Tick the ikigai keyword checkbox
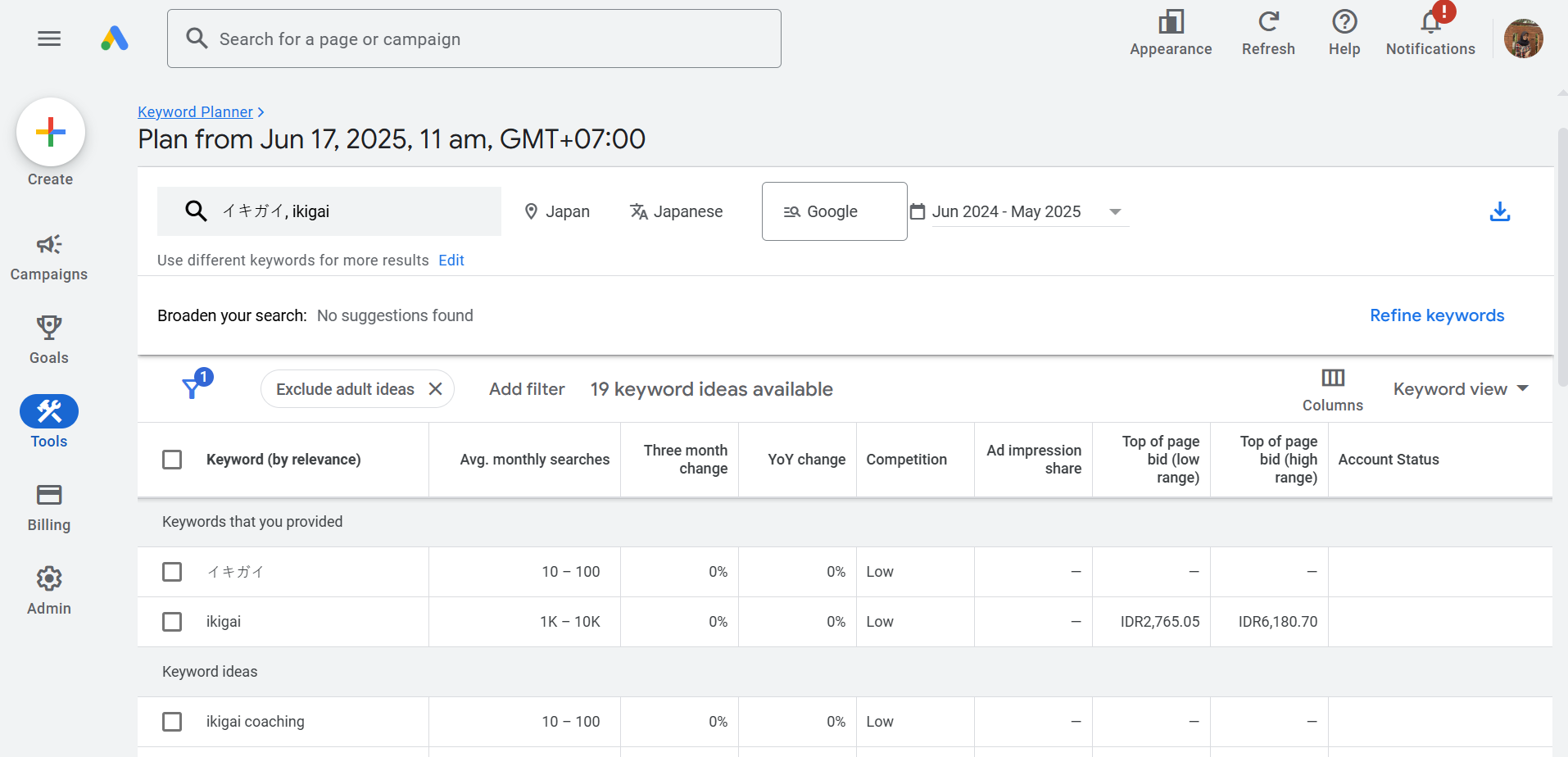Screen dimensions: 1568x757 pos(172,622)
